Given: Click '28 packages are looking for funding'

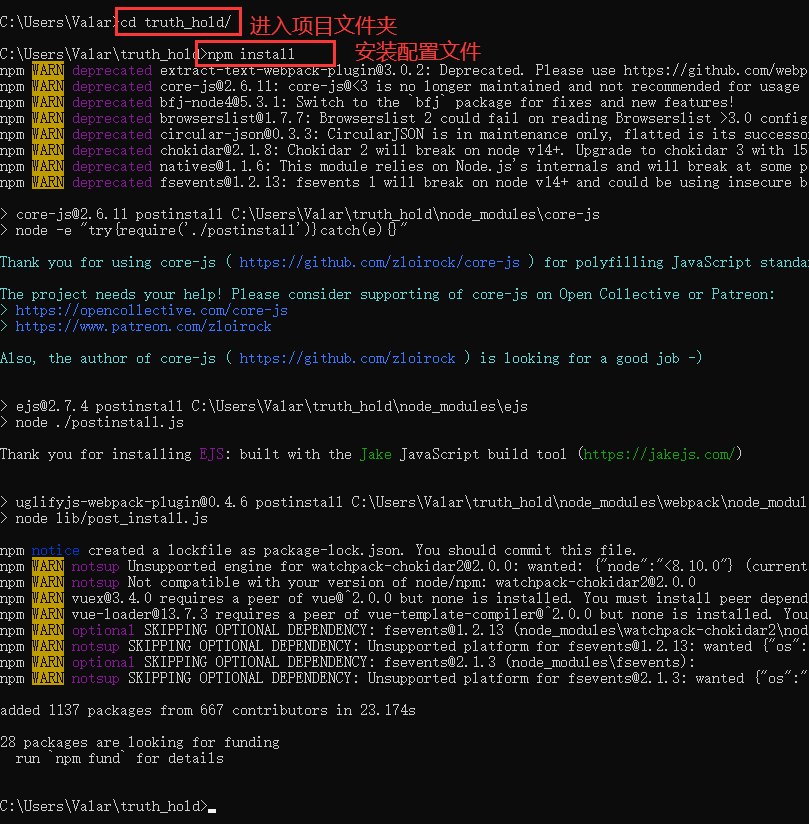Looking at the screenshot, I should pyautogui.click(x=140, y=743).
